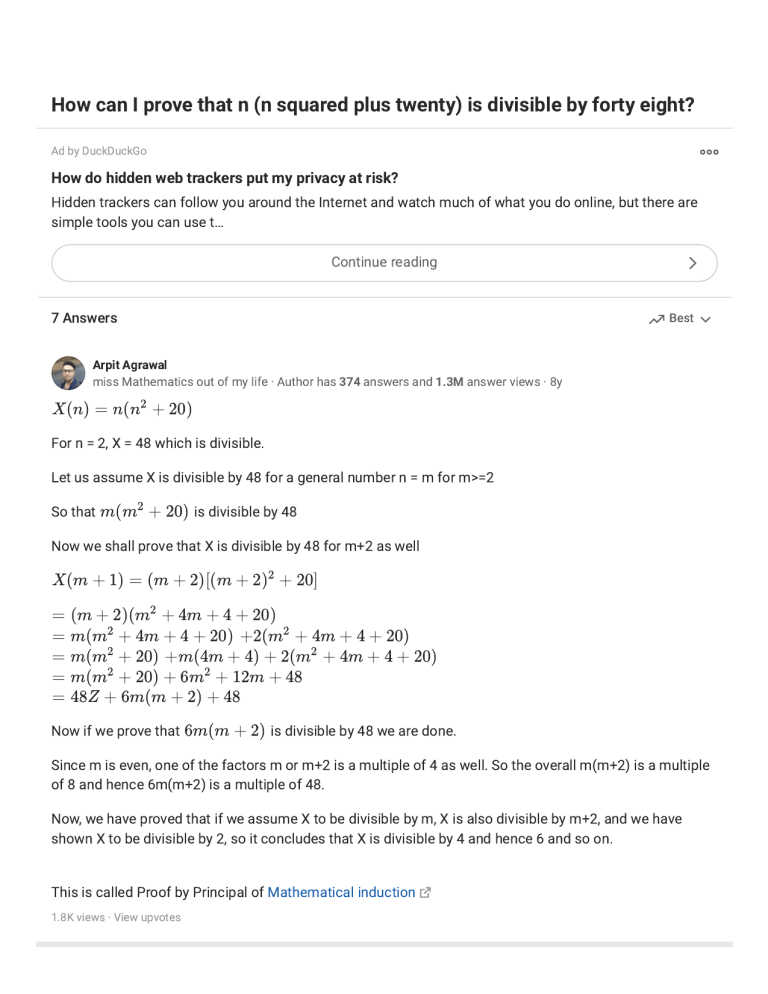Click the Ad by DuckDuckGo label
The width and height of the screenshot is (768, 994).
pyautogui.click(x=98, y=151)
